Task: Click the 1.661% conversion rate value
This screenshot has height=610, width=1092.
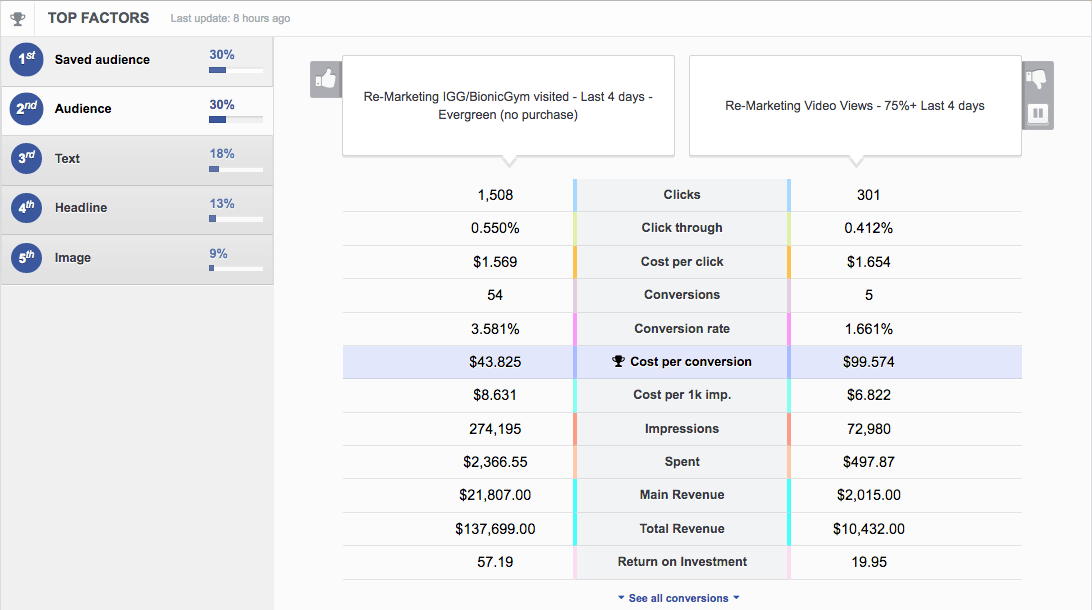Action: tap(868, 329)
